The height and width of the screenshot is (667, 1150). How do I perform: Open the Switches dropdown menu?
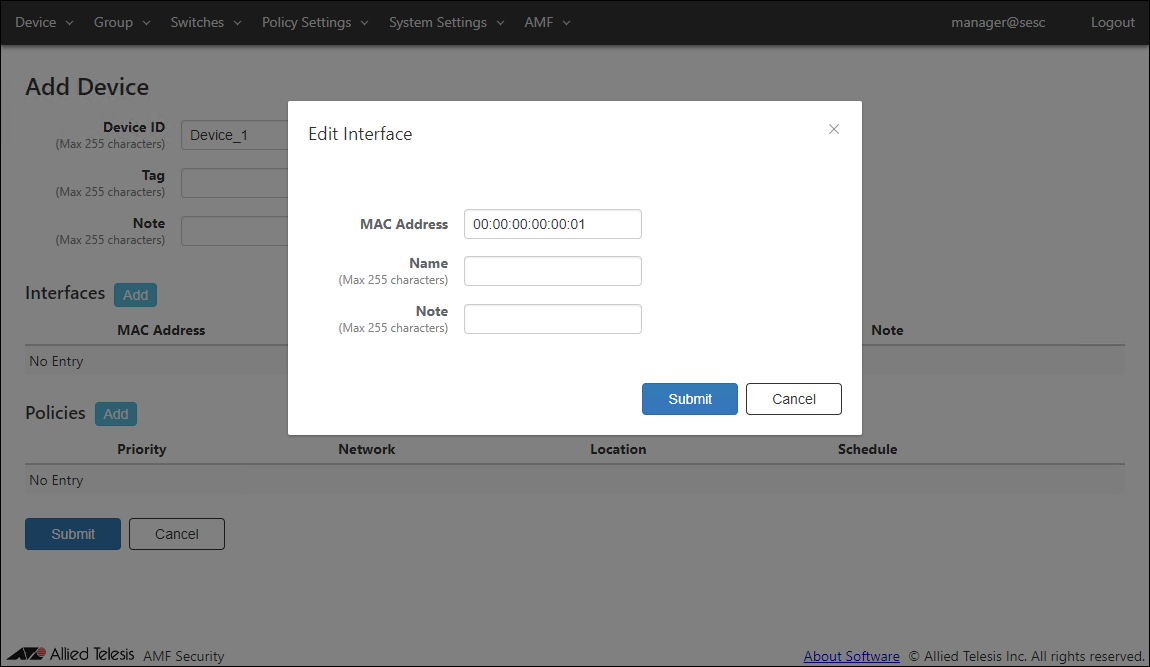pos(206,22)
